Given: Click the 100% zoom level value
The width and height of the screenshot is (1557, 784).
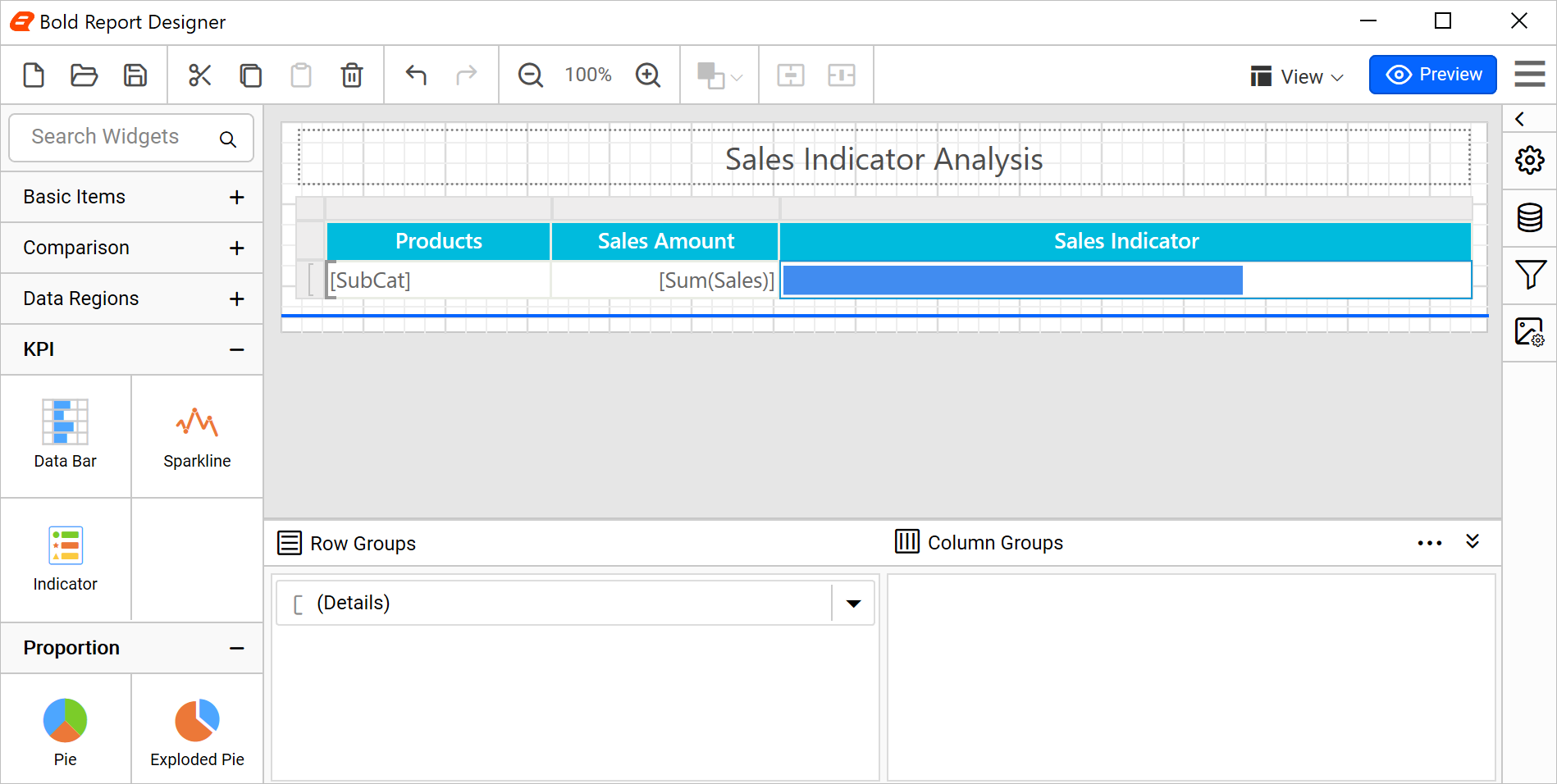Looking at the screenshot, I should coord(588,75).
